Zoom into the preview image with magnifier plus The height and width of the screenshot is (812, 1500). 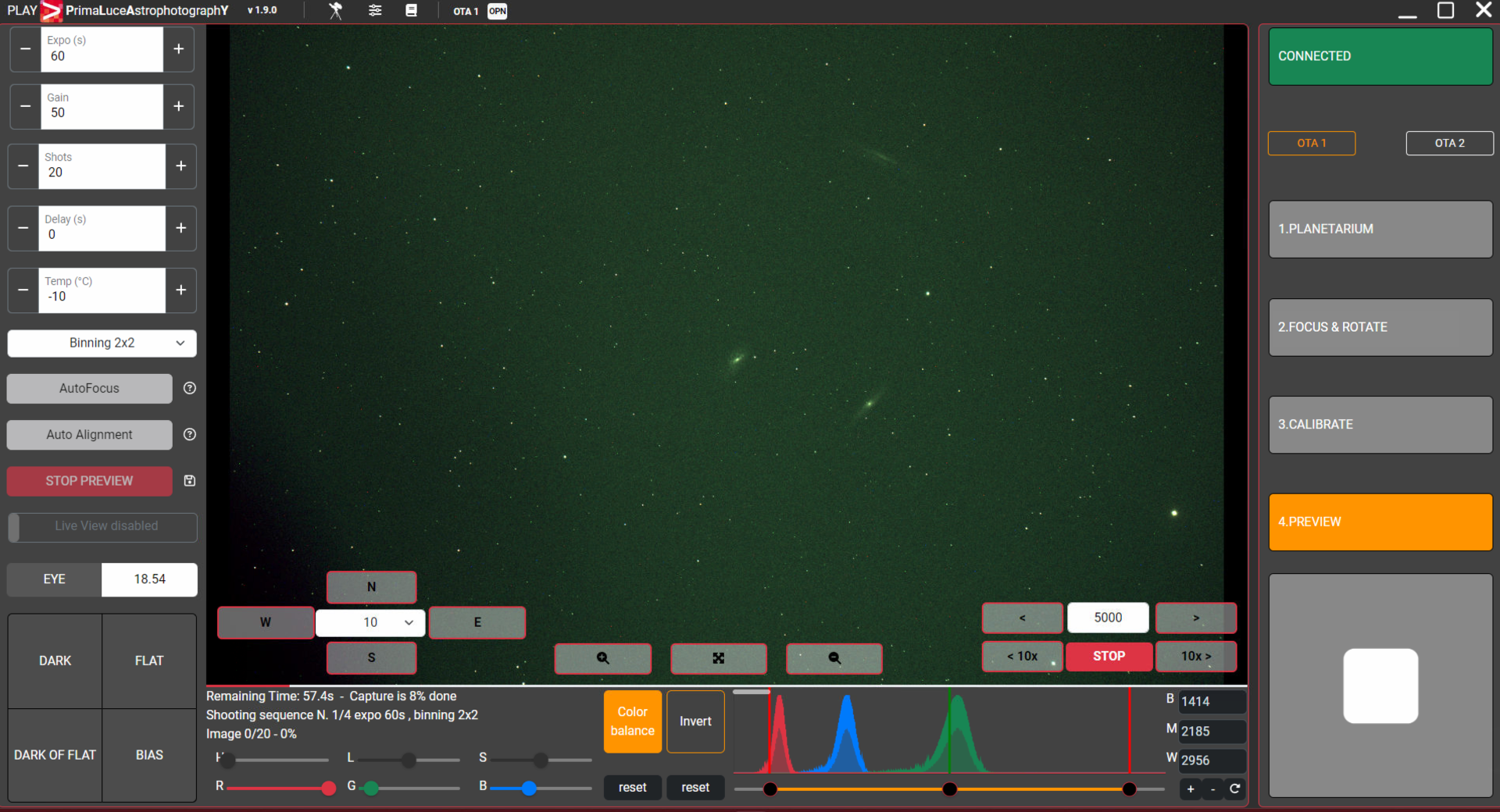tap(602, 658)
